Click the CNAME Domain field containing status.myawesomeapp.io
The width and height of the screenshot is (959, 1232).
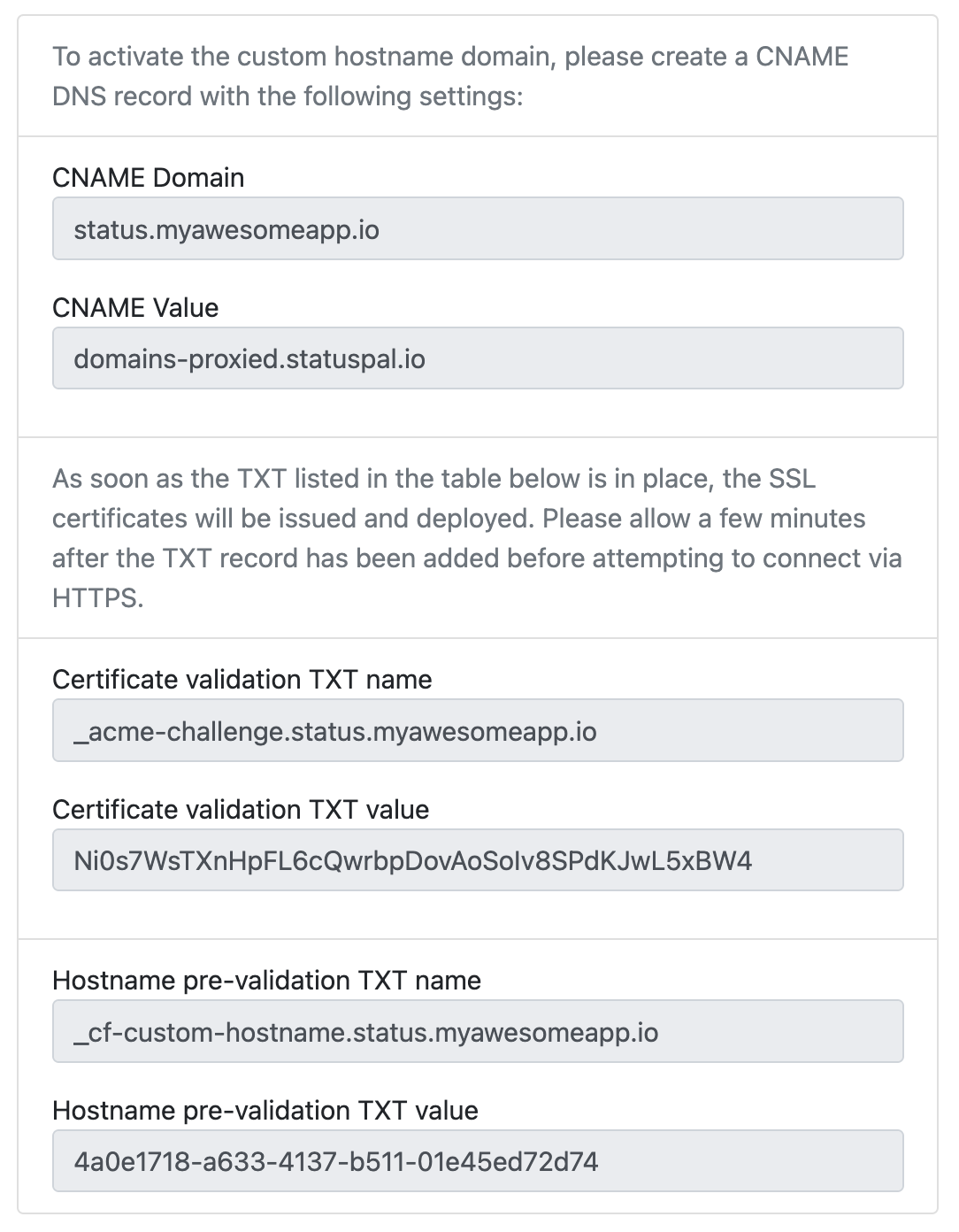[x=478, y=229]
